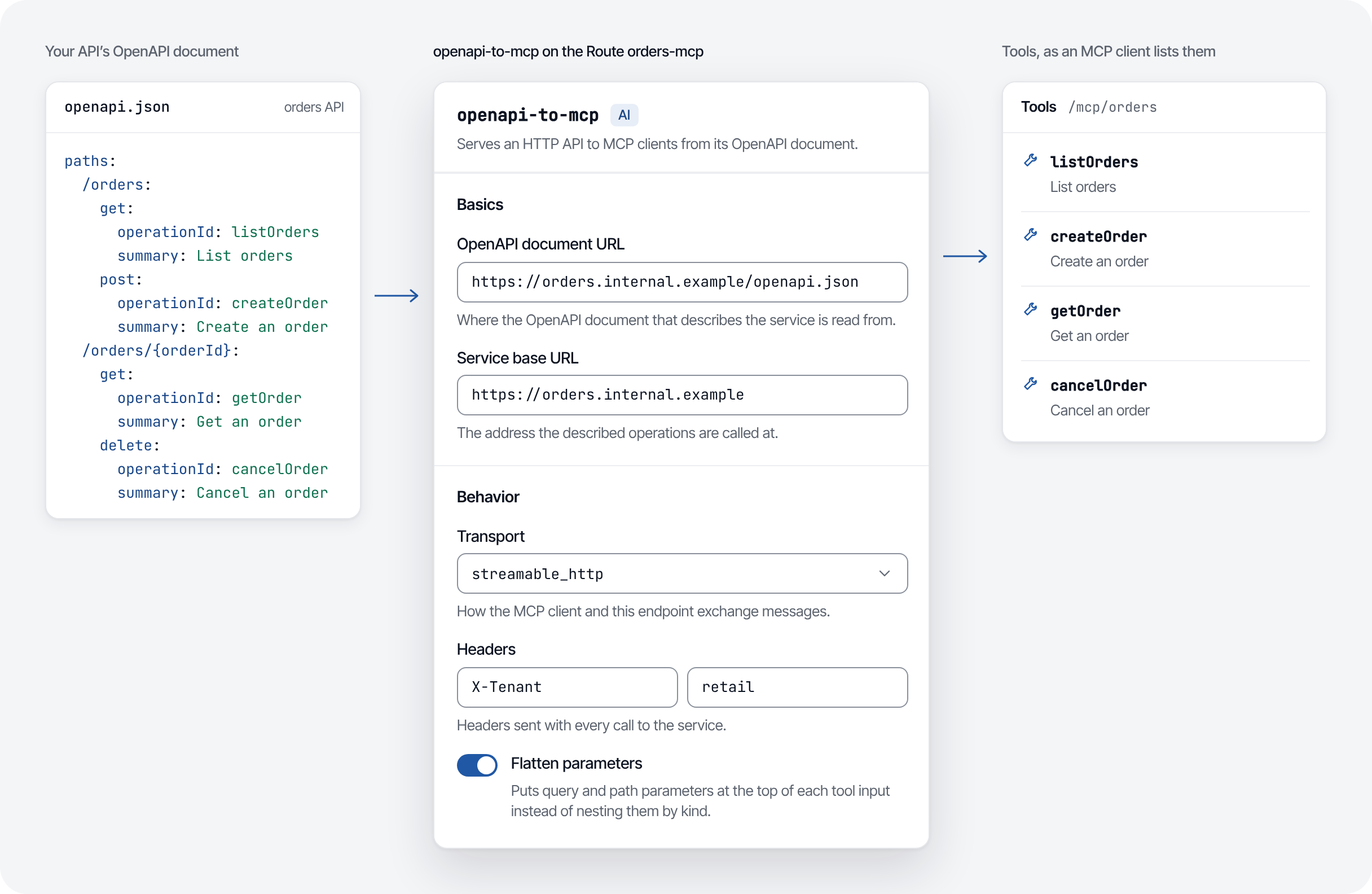
Task: Click the wrench icon beside listOrders
Action: [1030, 160]
